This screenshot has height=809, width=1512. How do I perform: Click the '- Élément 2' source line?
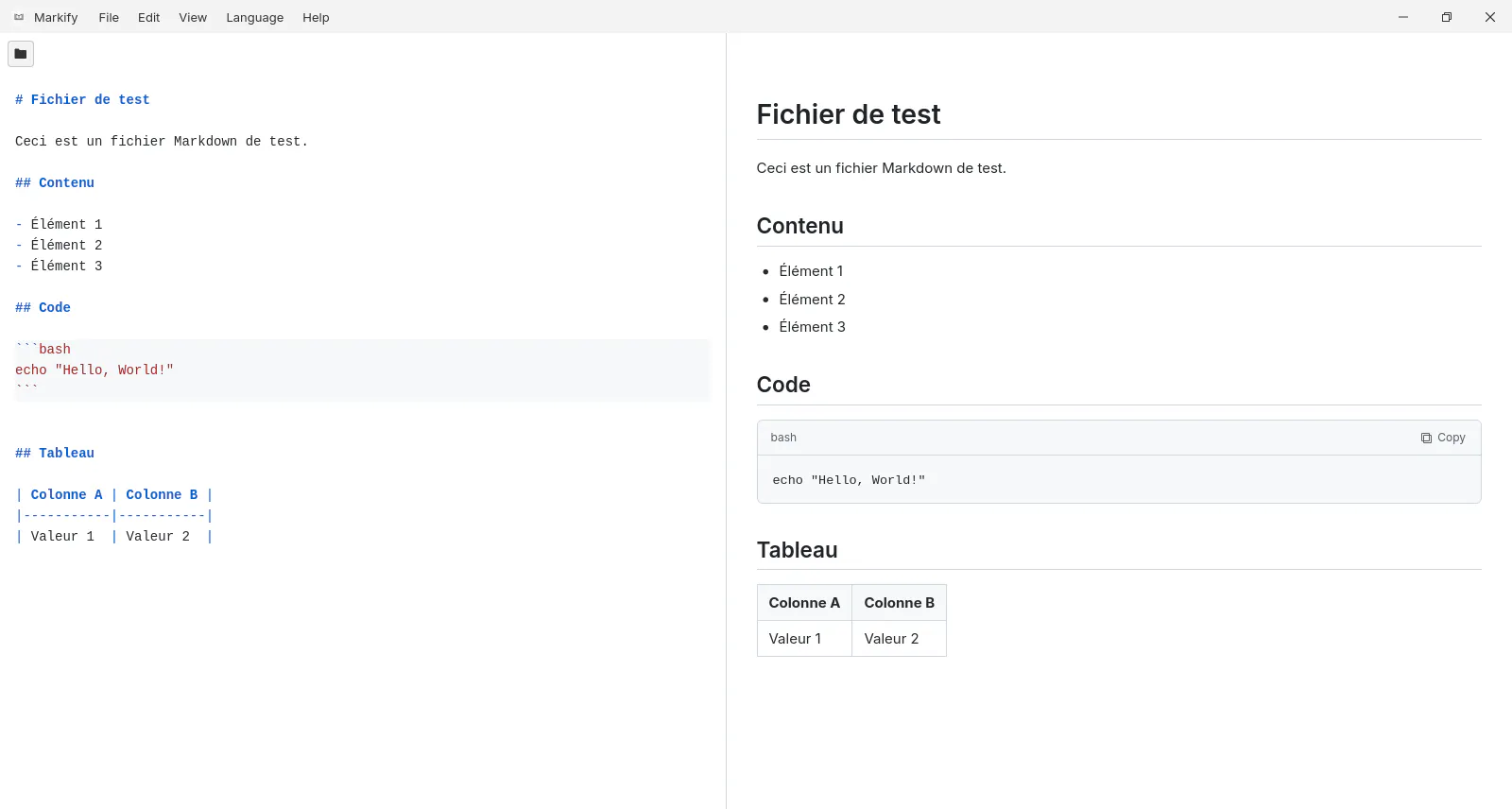pyautogui.click(x=59, y=246)
